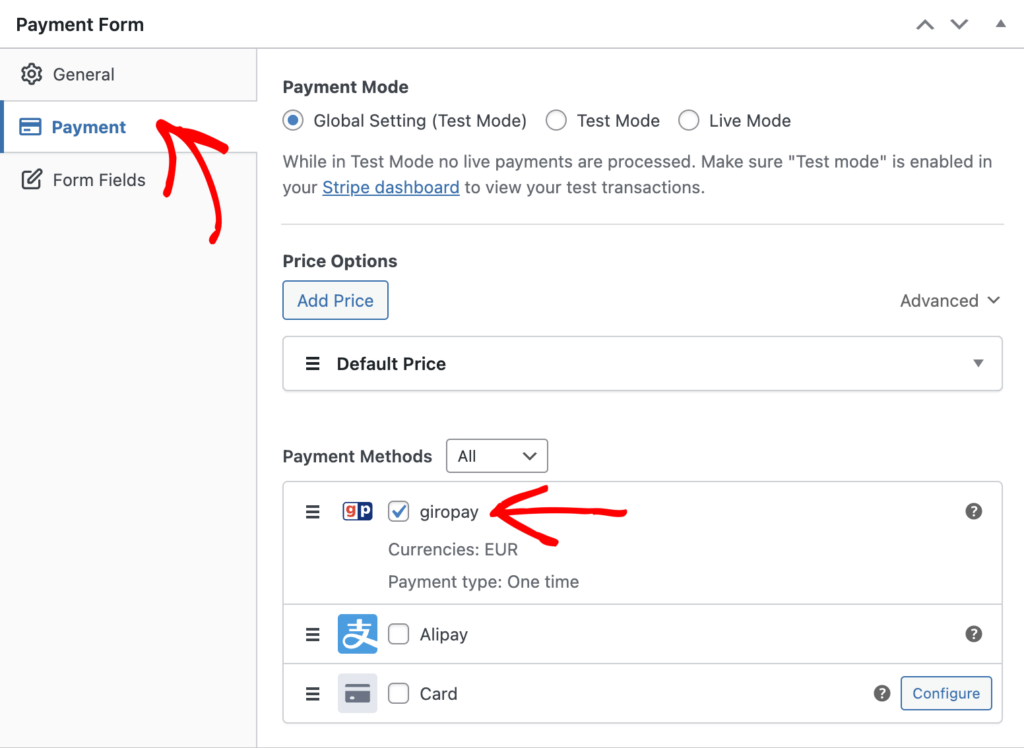Disable the giropay payment method
Screen dimensions: 1024x748
coord(398,511)
